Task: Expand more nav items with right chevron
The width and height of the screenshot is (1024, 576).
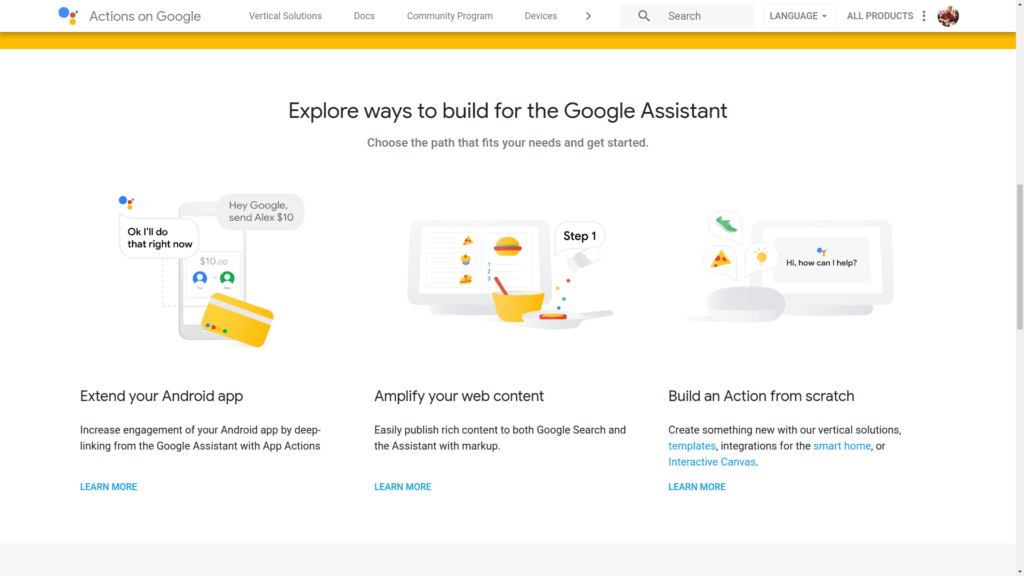Action: [588, 16]
